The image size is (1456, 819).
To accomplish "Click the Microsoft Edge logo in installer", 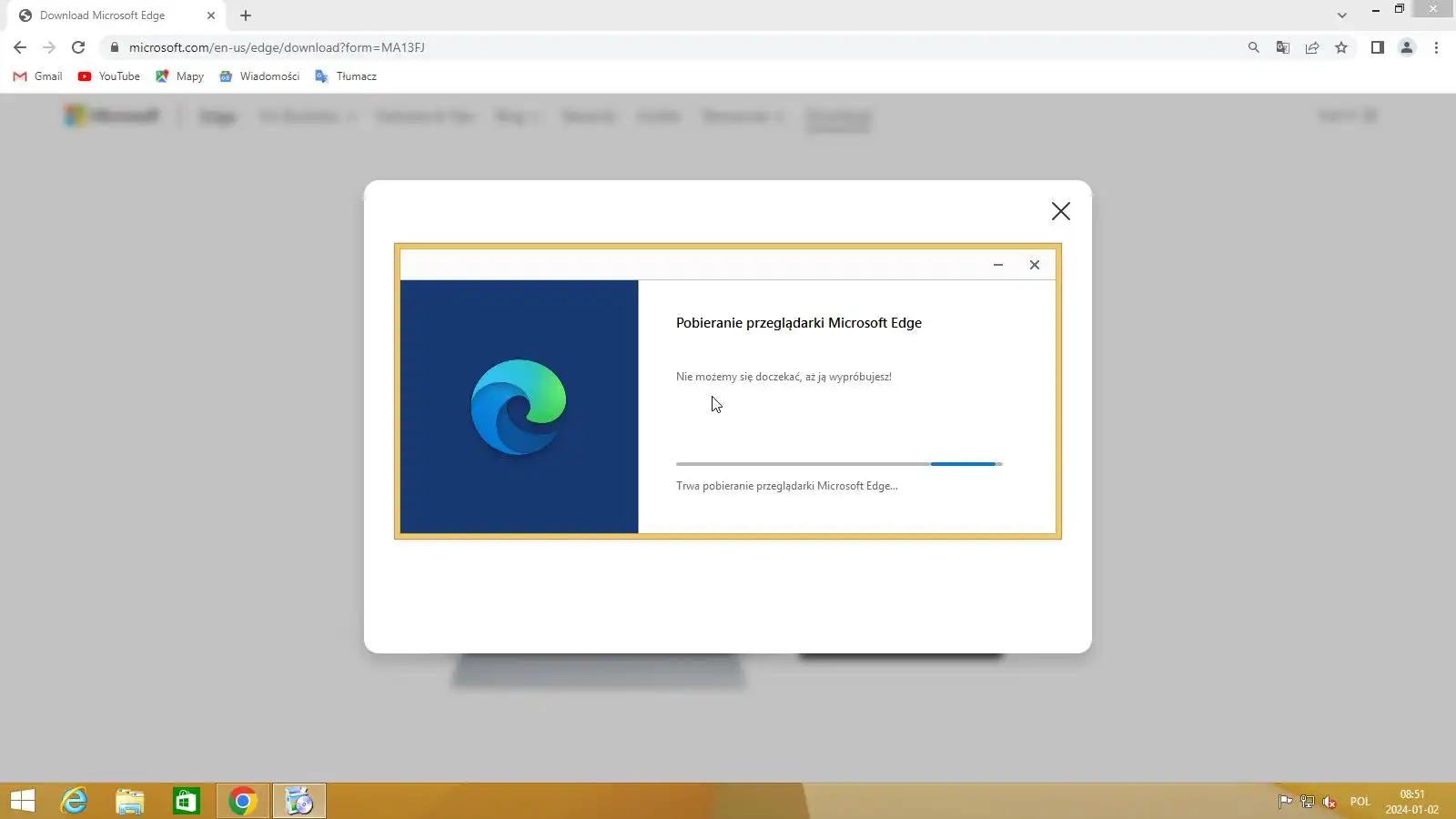I will click(x=519, y=407).
